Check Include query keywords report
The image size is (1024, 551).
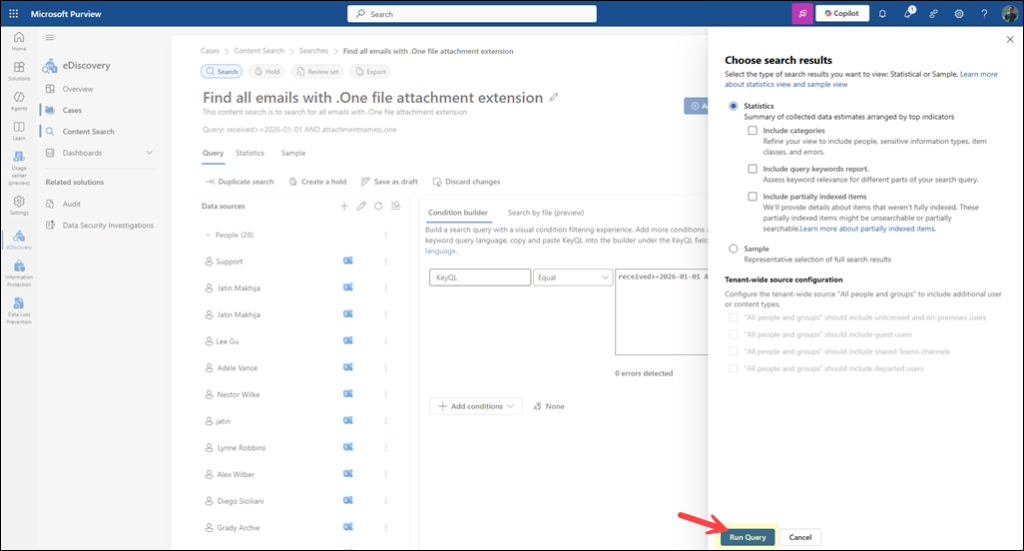[752, 168]
